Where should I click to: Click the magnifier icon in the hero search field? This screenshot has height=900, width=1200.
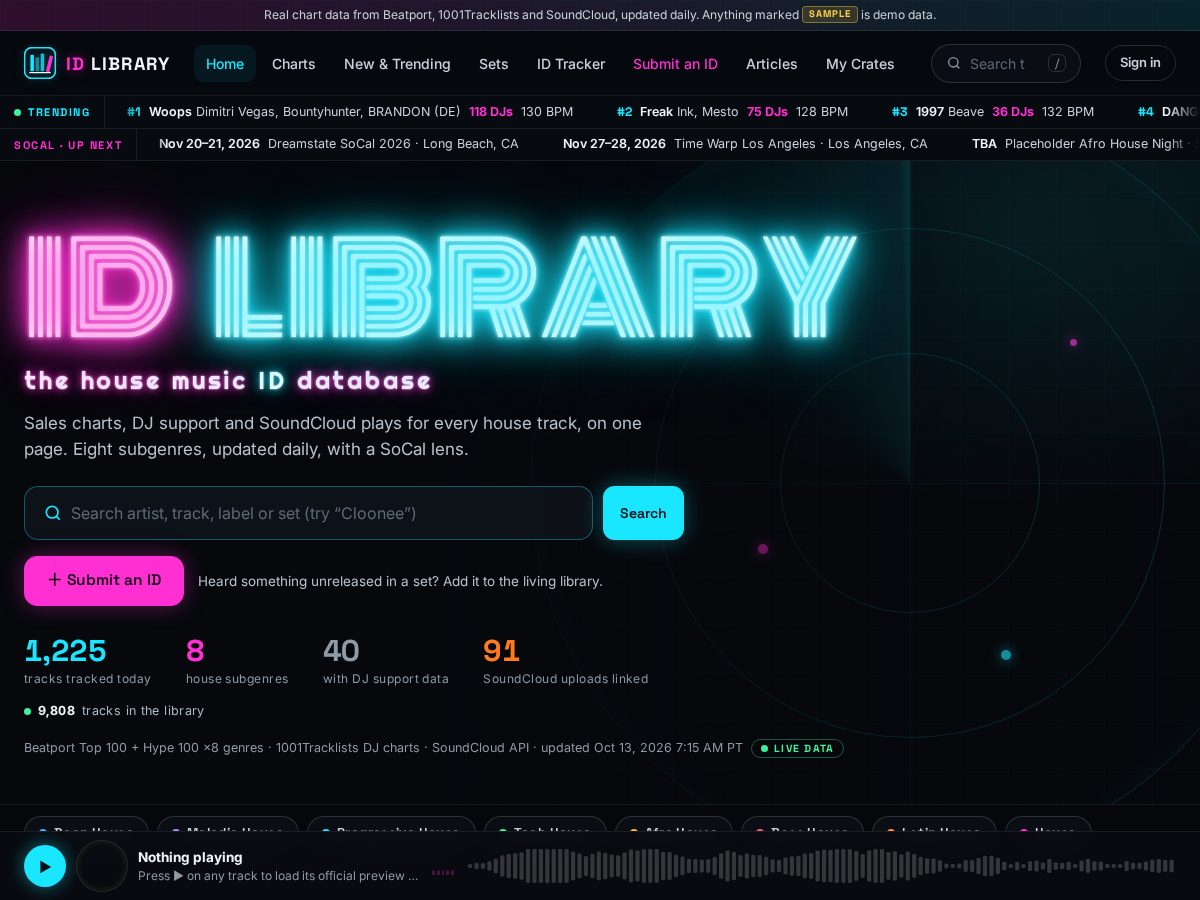point(53,513)
